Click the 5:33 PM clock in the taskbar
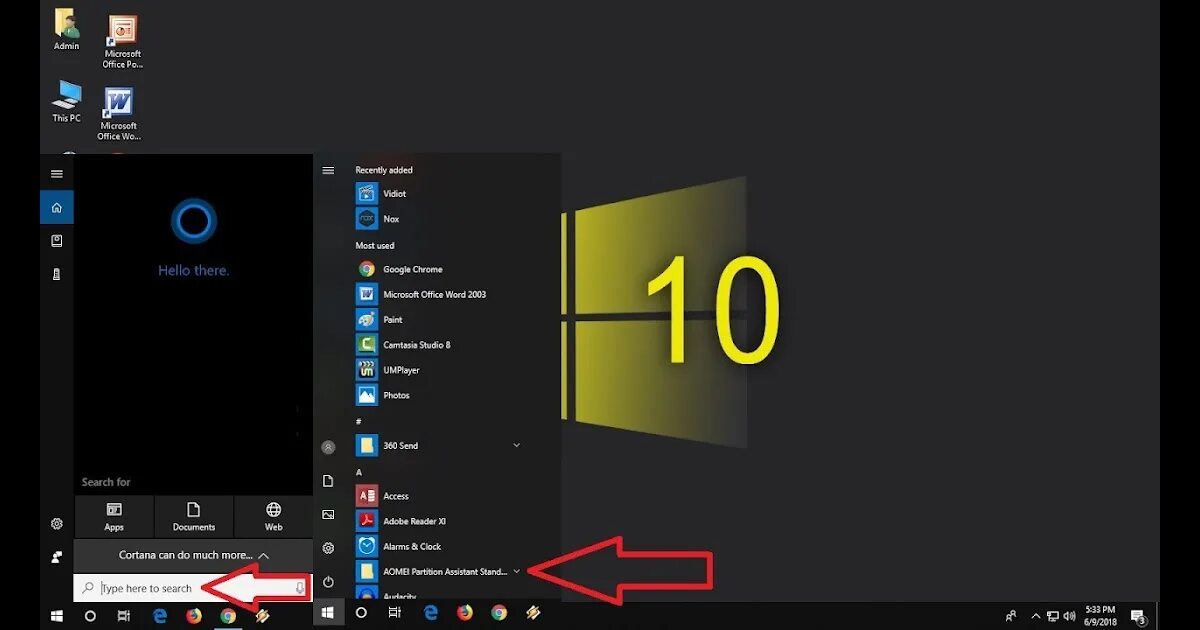The width and height of the screenshot is (1200, 630). click(x=1098, y=616)
